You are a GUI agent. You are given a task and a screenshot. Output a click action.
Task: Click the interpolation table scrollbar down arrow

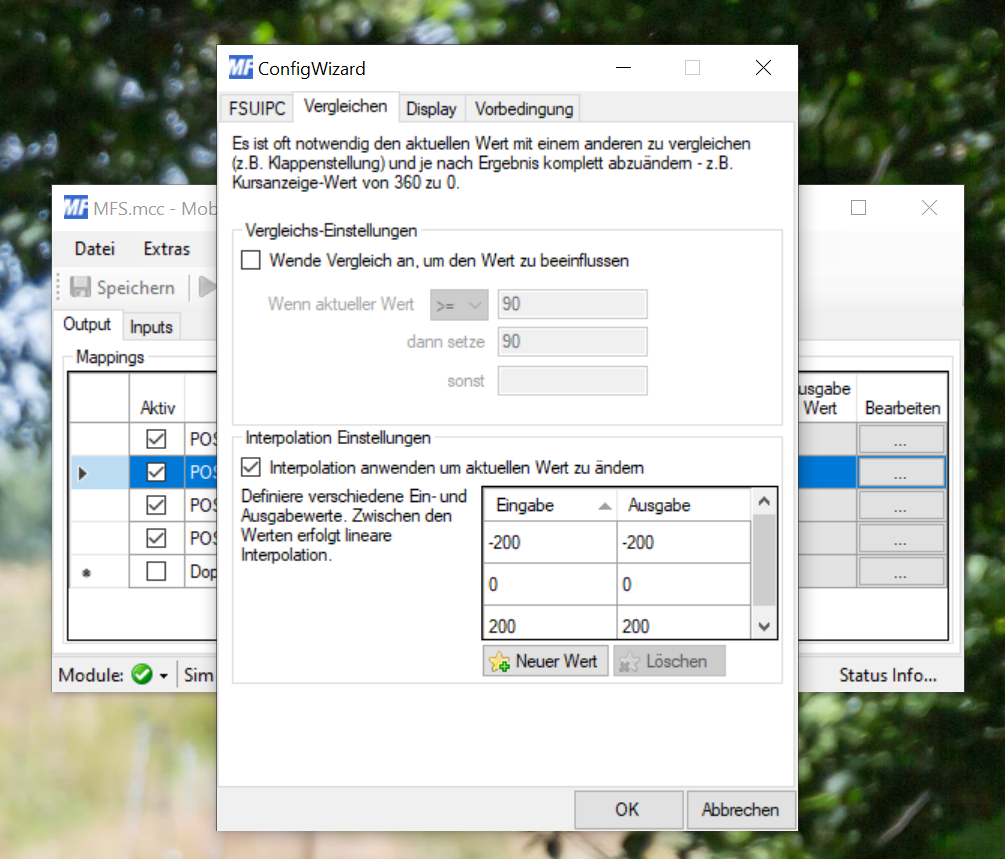764,626
